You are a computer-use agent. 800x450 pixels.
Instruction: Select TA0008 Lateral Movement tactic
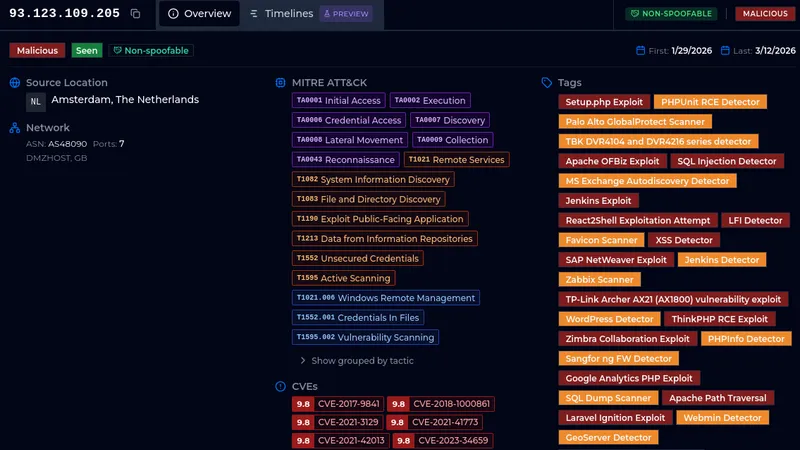tap(349, 140)
